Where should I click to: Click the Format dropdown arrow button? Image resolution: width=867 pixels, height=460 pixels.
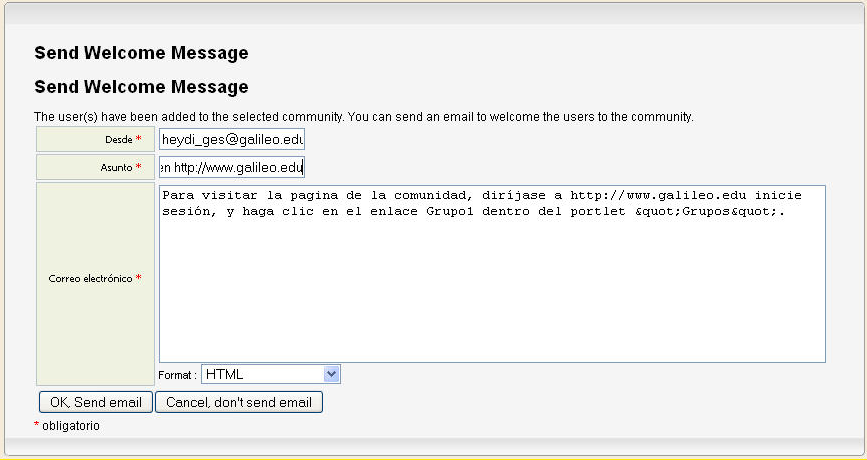coord(333,374)
